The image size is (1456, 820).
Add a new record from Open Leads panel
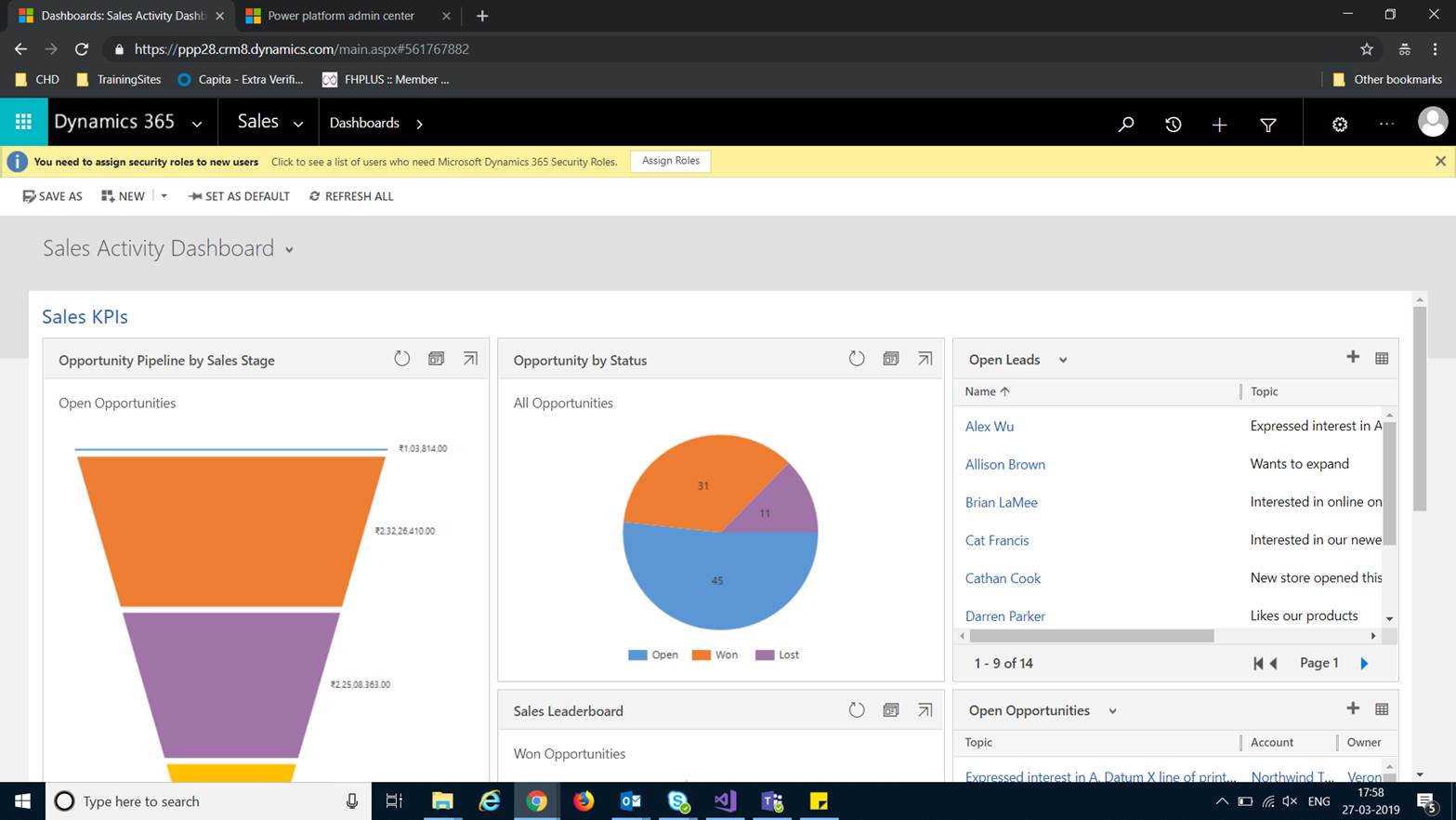pos(1354,357)
